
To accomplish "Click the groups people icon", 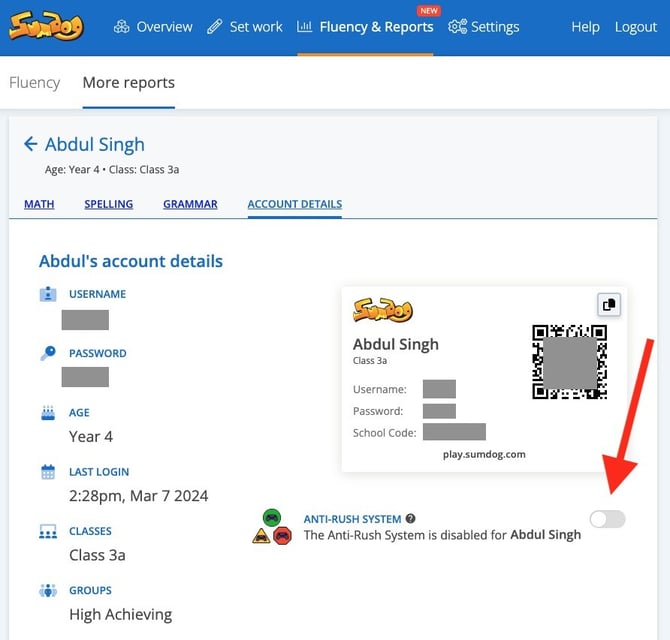I will tap(48, 590).
